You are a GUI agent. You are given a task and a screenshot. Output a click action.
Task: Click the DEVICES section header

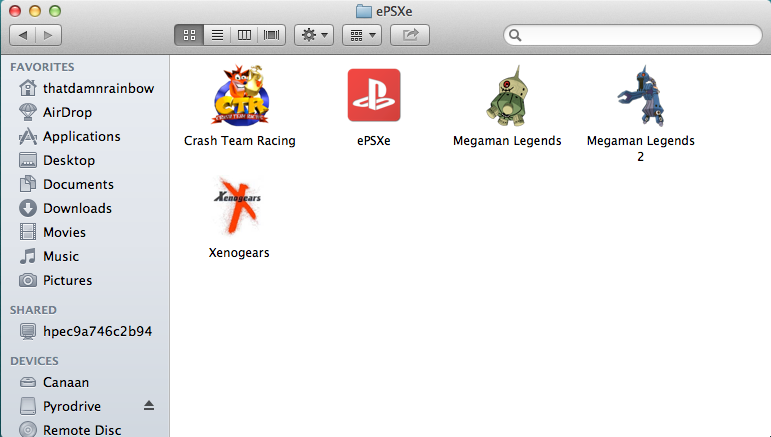click(x=34, y=361)
